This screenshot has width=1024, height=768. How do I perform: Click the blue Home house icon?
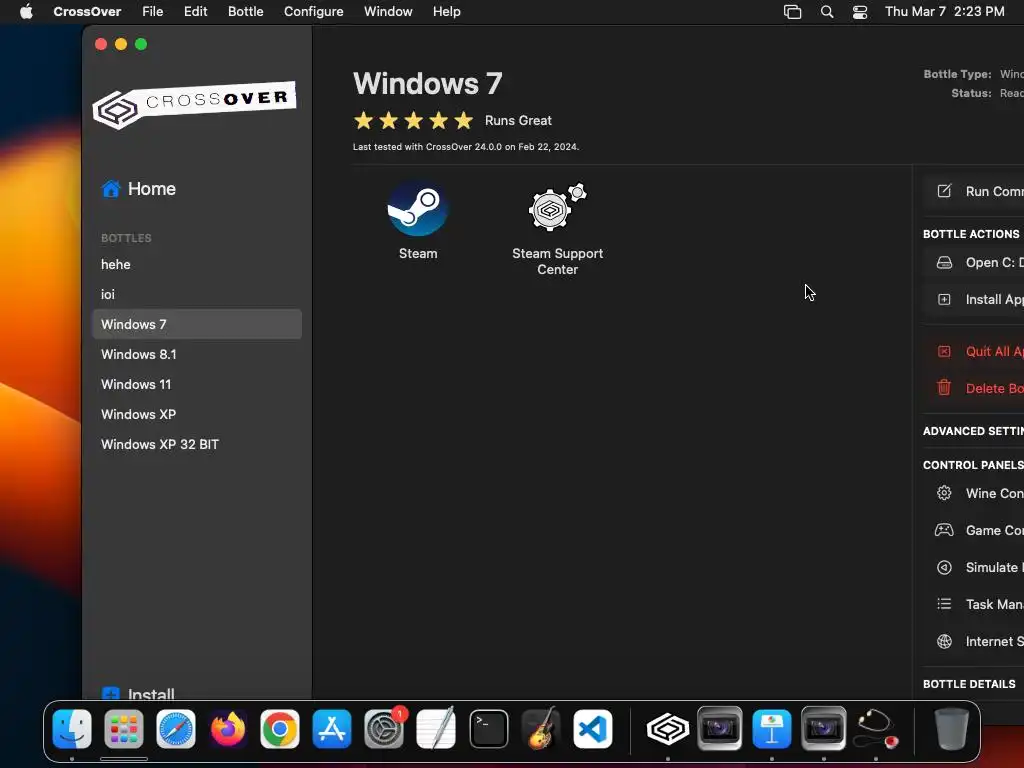coord(111,189)
